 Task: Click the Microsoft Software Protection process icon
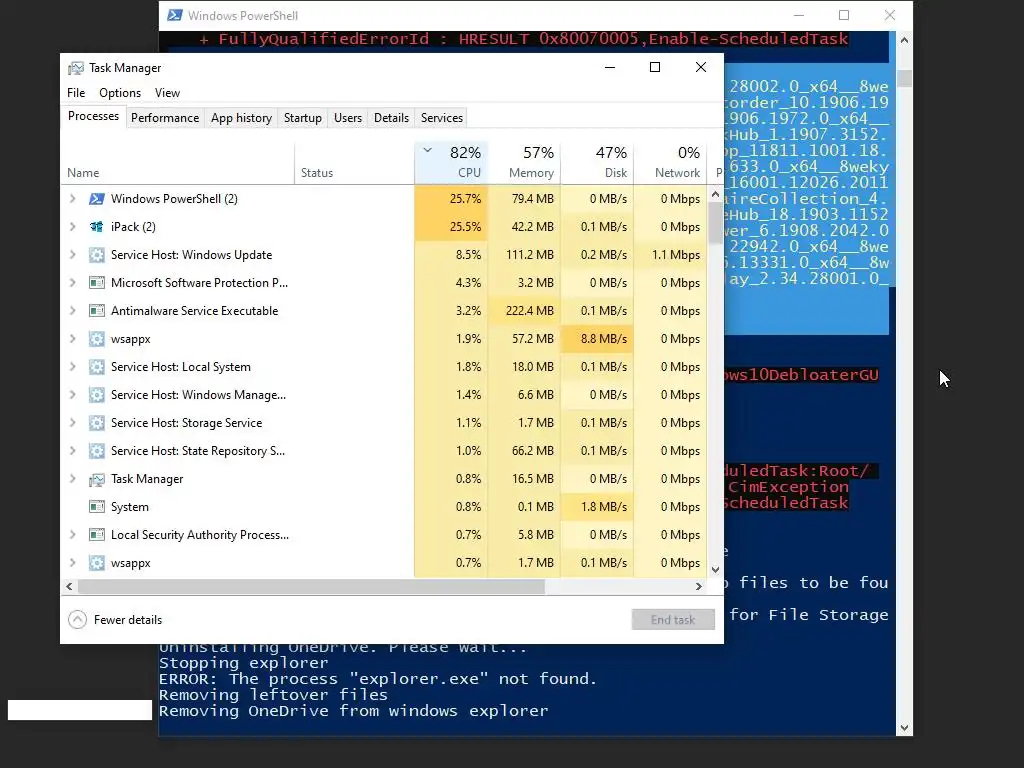pyautogui.click(x=97, y=283)
